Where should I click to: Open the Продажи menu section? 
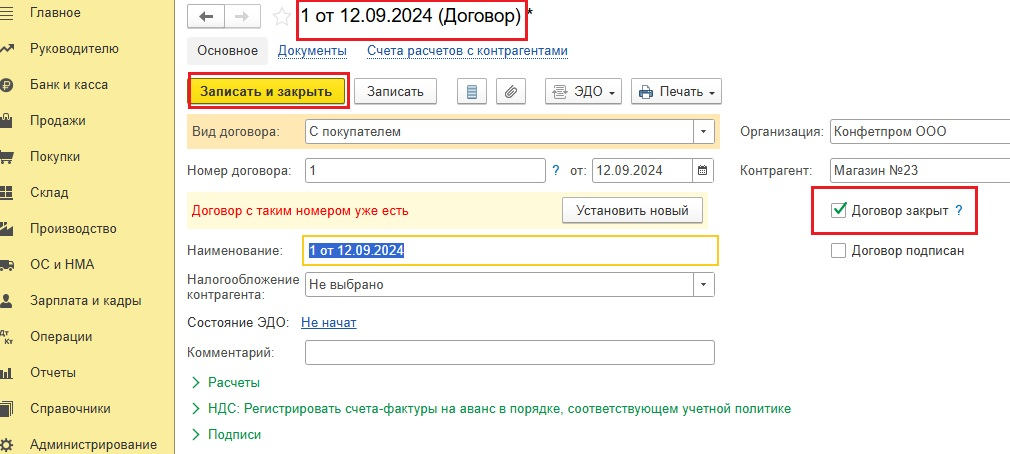(x=57, y=121)
